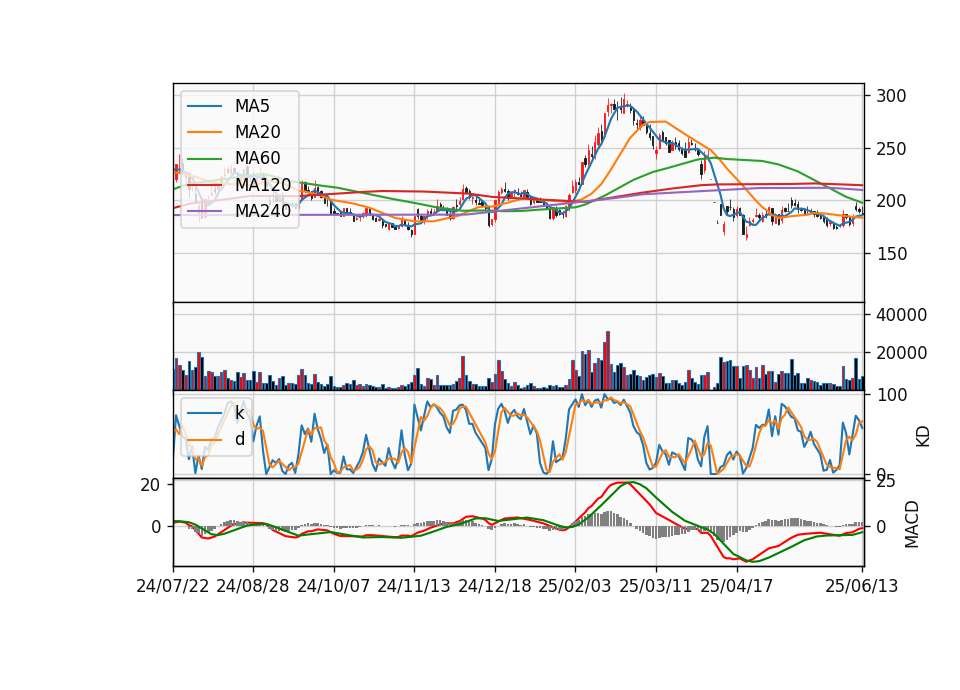Click the 200 price axis tick
The height and width of the screenshot is (690, 960).
click(x=891, y=201)
